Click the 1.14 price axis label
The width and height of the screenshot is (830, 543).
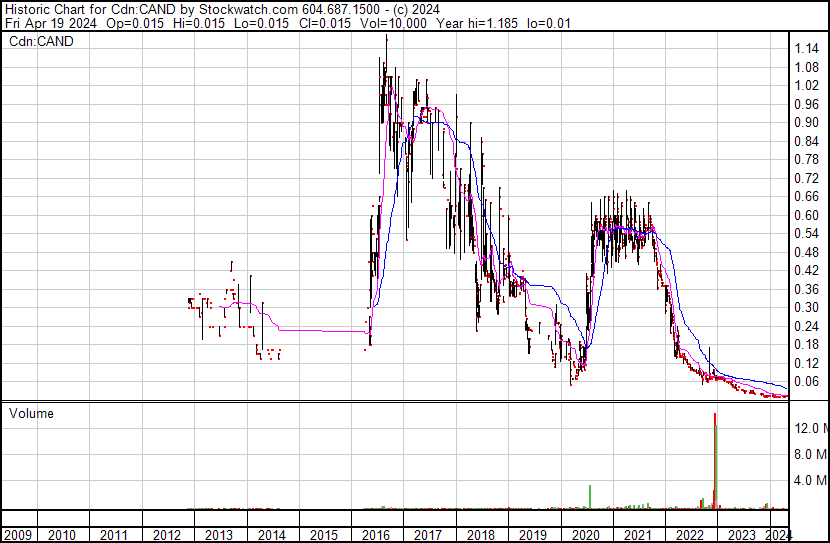tap(806, 49)
